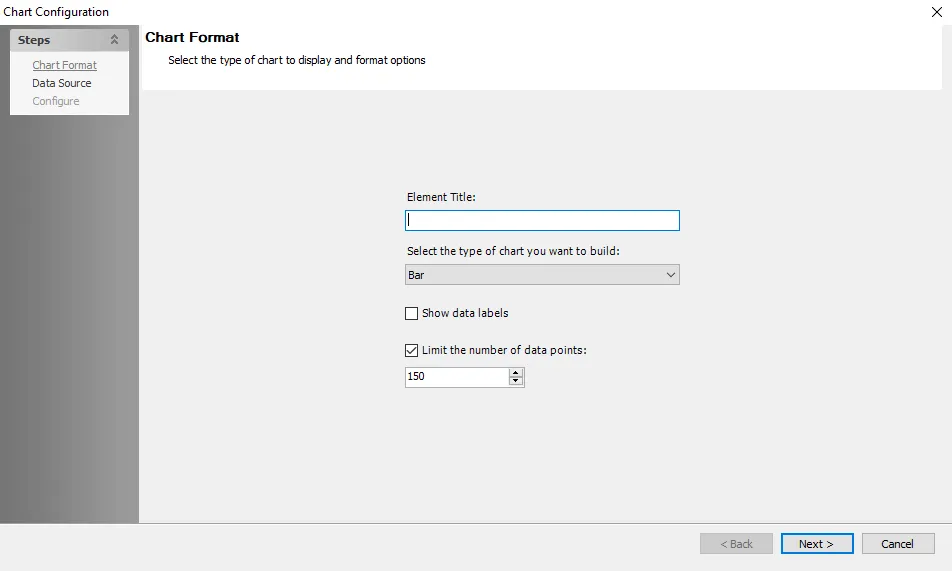The height and width of the screenshot is (571, 952).
Task: Collapse the Steps panel using double-chevron icon
Action: click(114, 39)
